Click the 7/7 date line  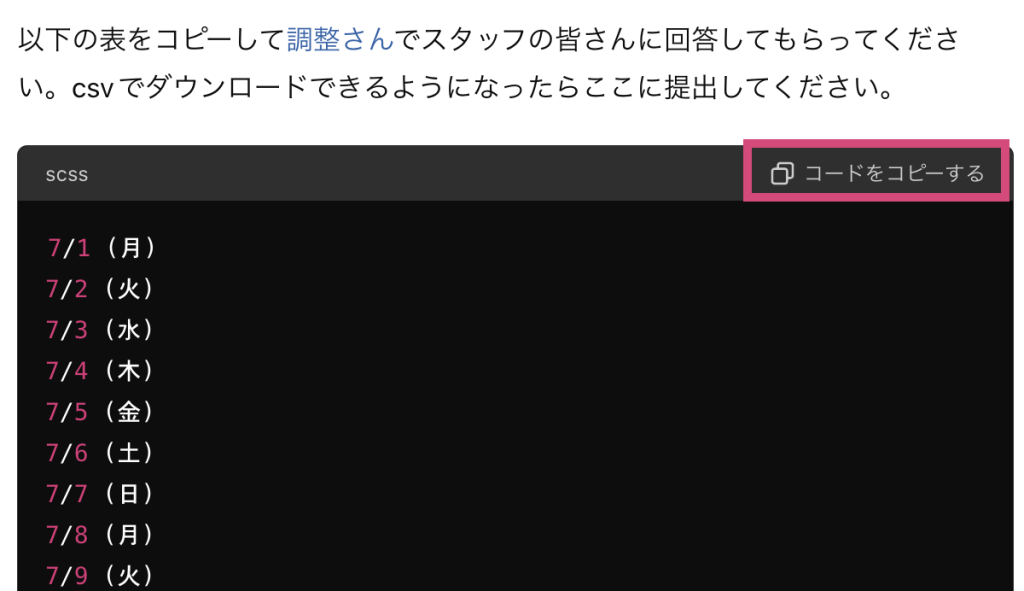click(100, 494)
